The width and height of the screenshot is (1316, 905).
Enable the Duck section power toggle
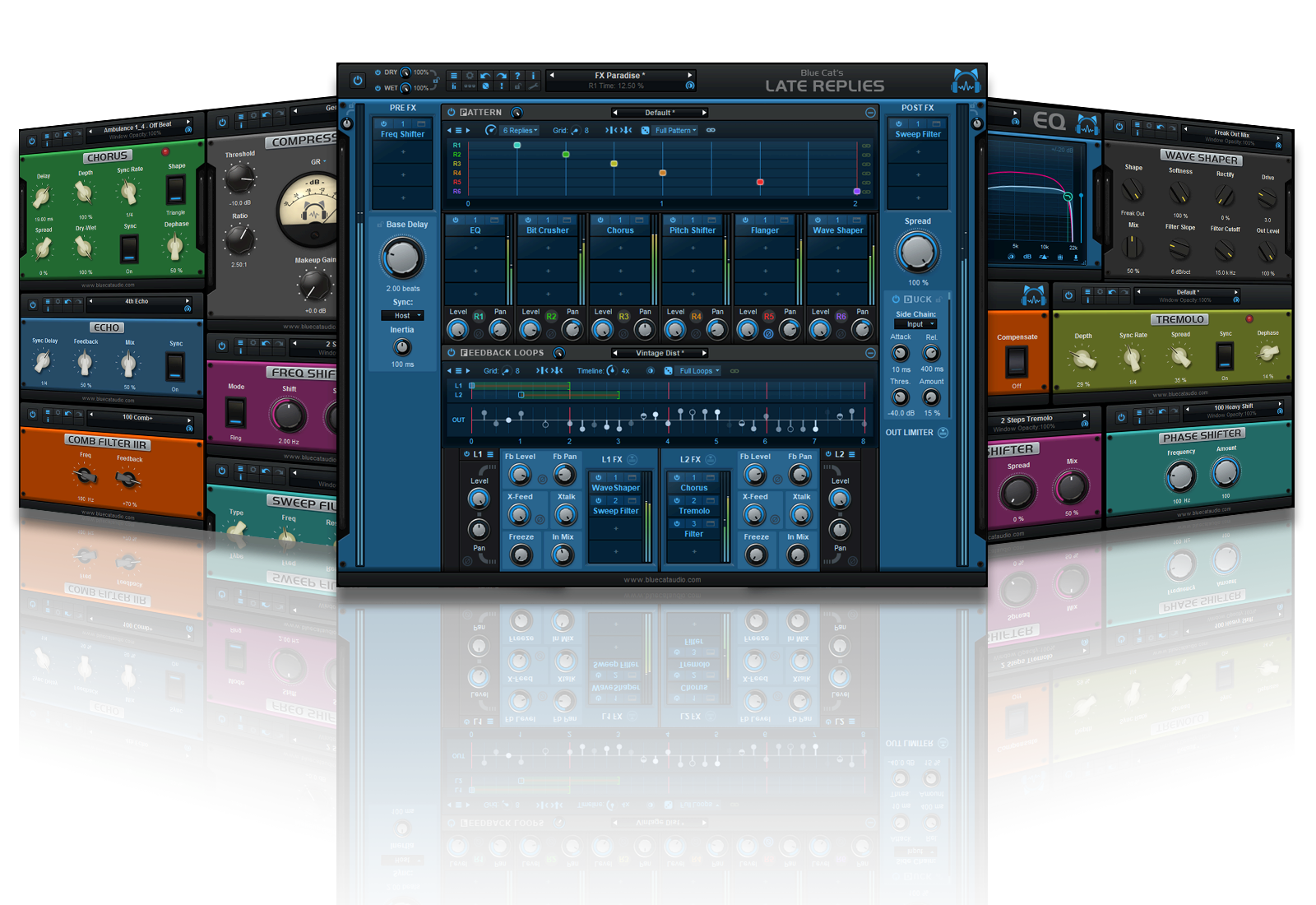(896, 299)
